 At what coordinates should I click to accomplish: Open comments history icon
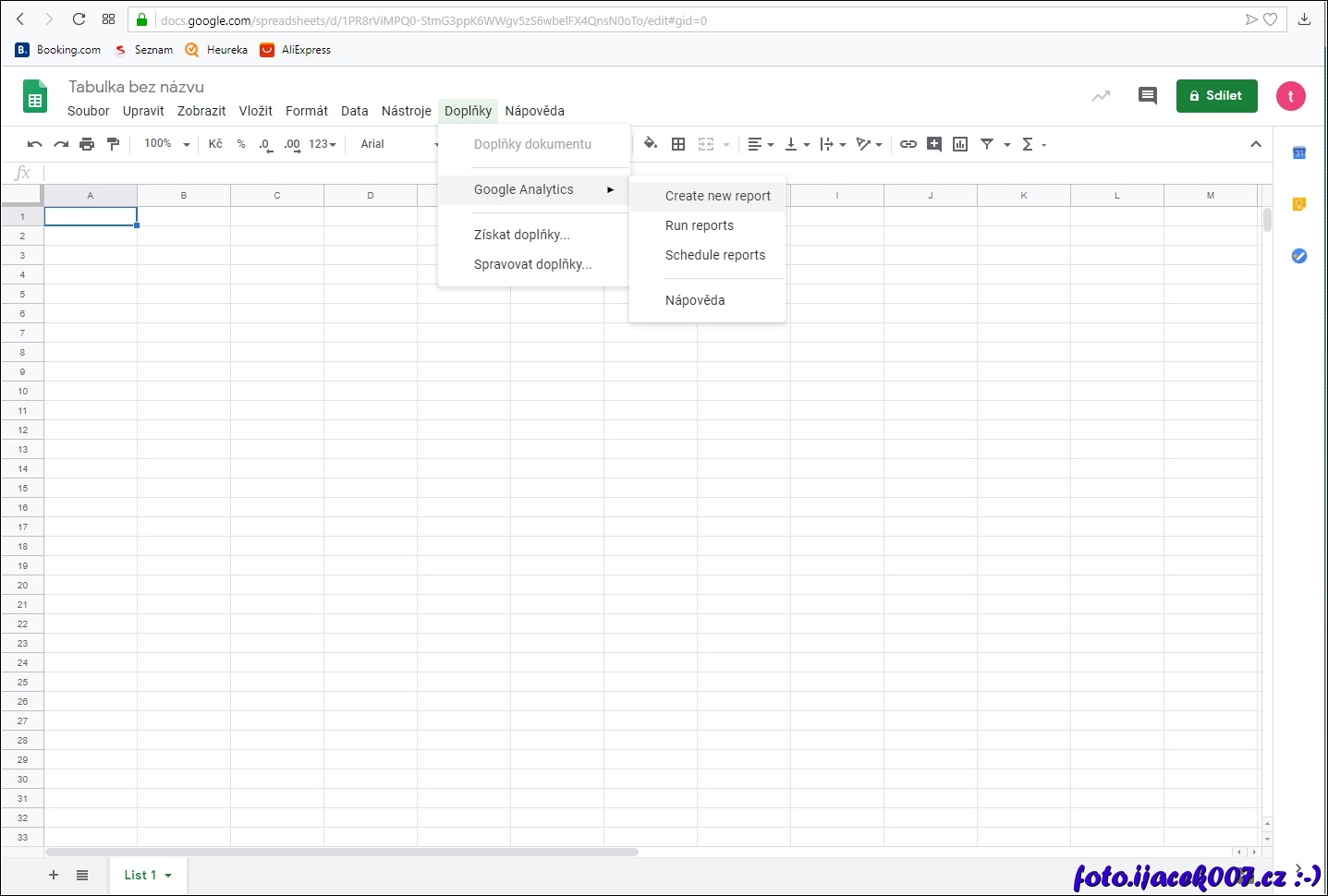click(x=1147, y=96)
